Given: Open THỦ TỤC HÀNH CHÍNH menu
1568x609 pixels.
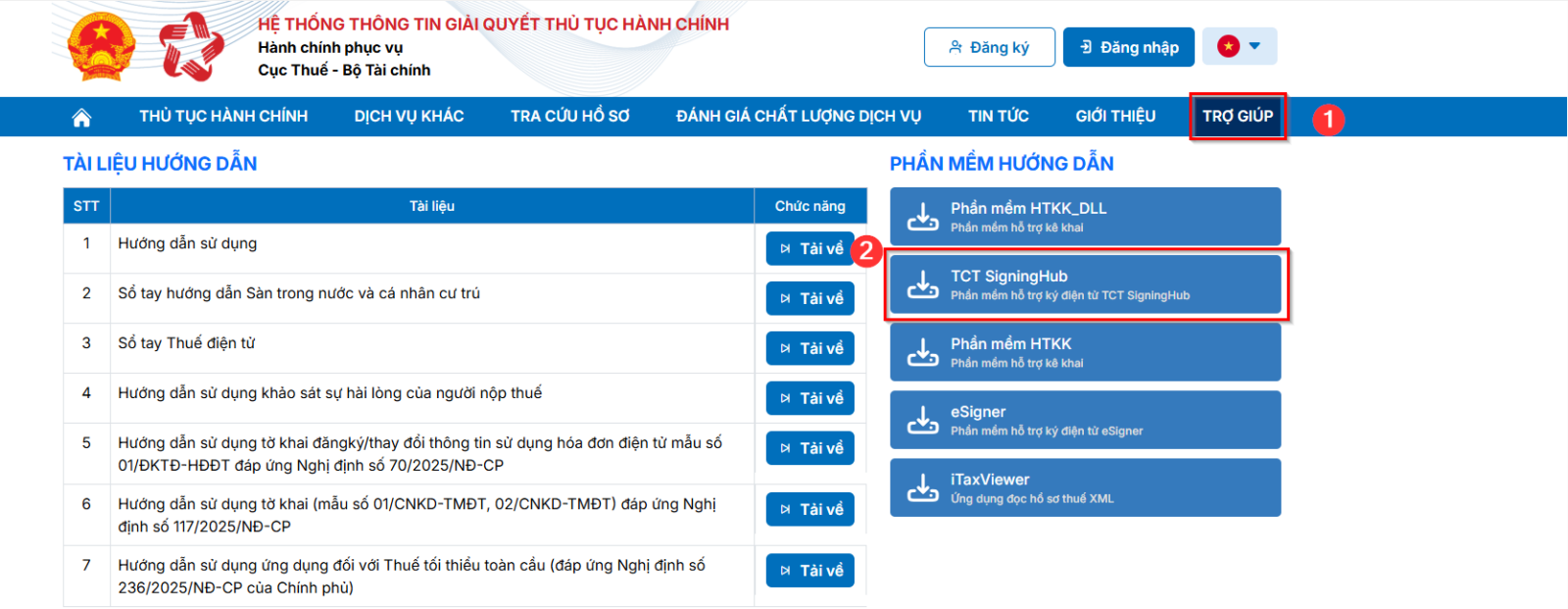Looking at the screenshot, I should tap(223, 117).
